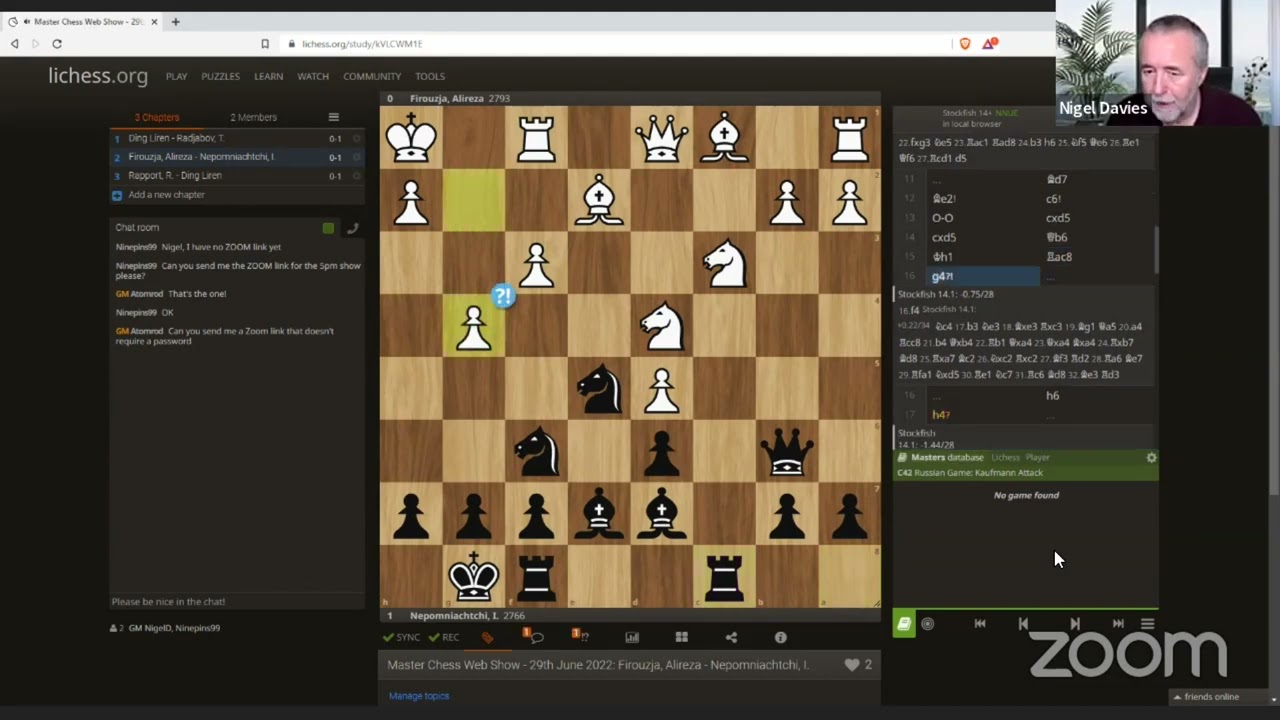Switch to 2 Members tab
The image size is (1280, 720).
click(x=253, y=117)
